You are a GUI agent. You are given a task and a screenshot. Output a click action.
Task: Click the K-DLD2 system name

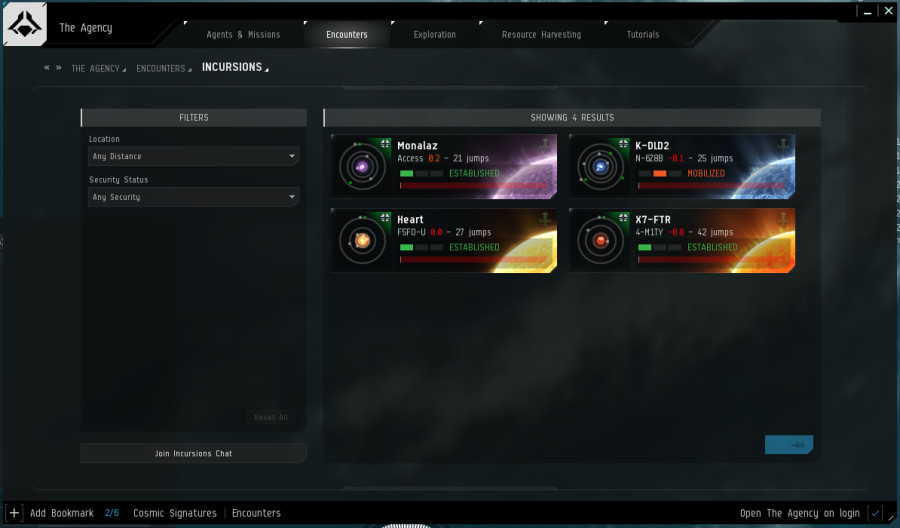(x=652, y=146)
